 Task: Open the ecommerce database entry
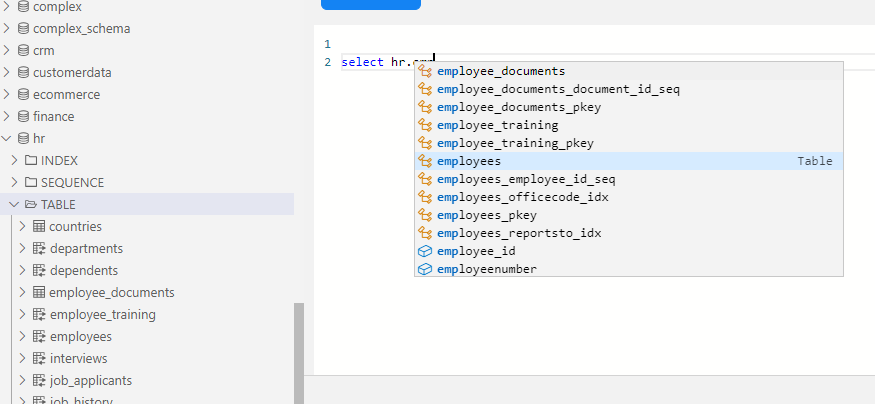pos(66,94)
